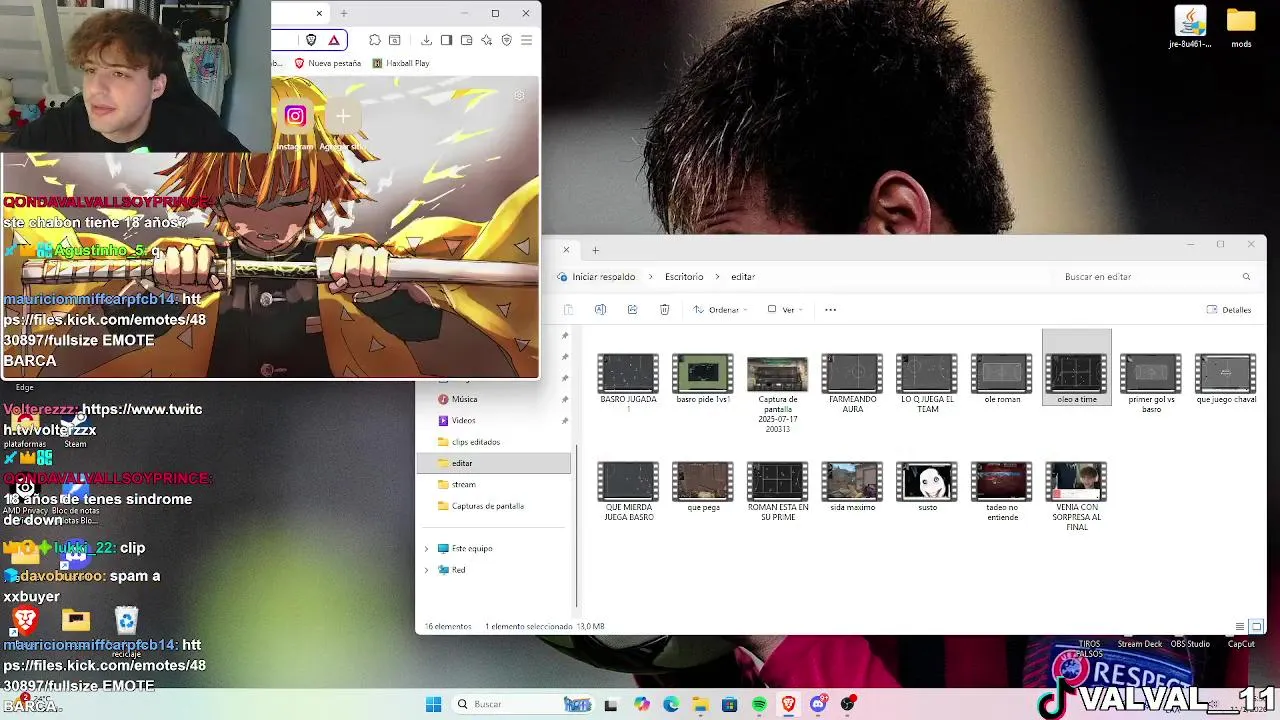Select primer gol vs basro video
This screenshot has width=1280, height=720.
tap(1151, 382)
